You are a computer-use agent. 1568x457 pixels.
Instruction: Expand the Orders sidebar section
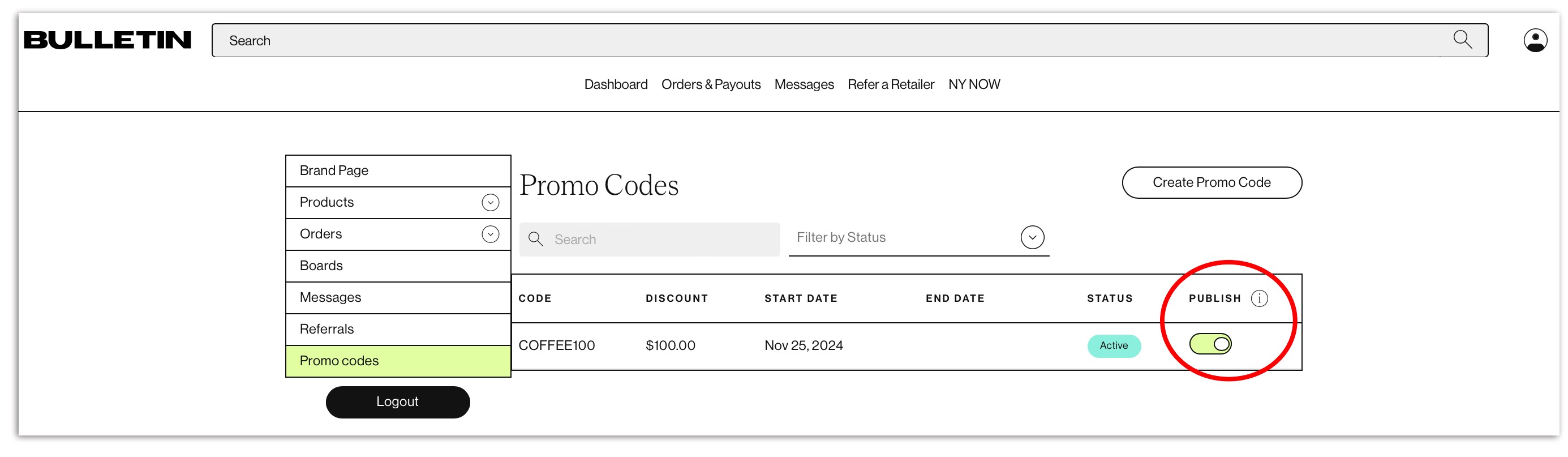pyautogui.click(x=490, y=234)
